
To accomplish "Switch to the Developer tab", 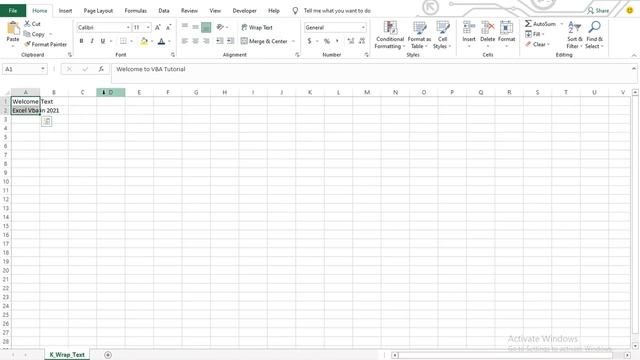I will [x=244, y=11].
